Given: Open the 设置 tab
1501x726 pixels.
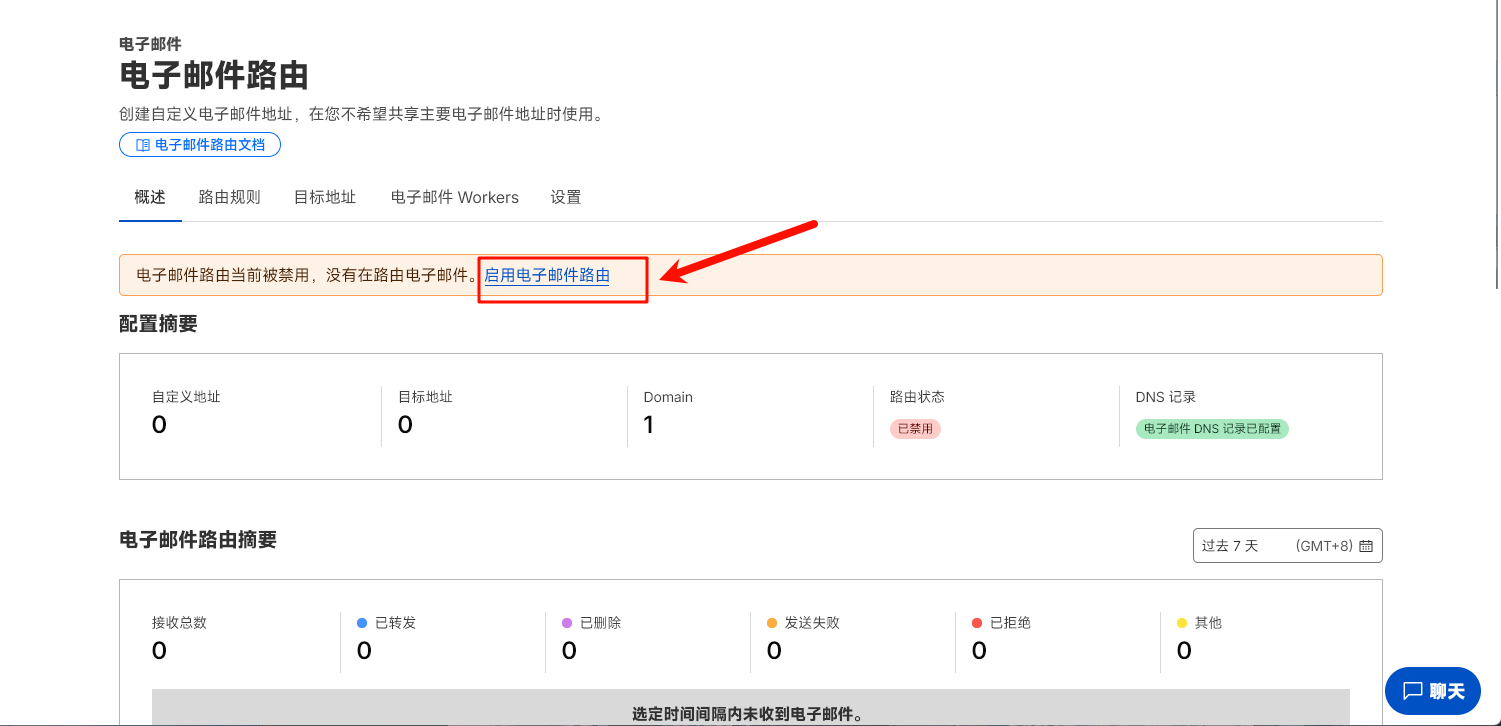Looking at the screenshot, I should [565, 197].
